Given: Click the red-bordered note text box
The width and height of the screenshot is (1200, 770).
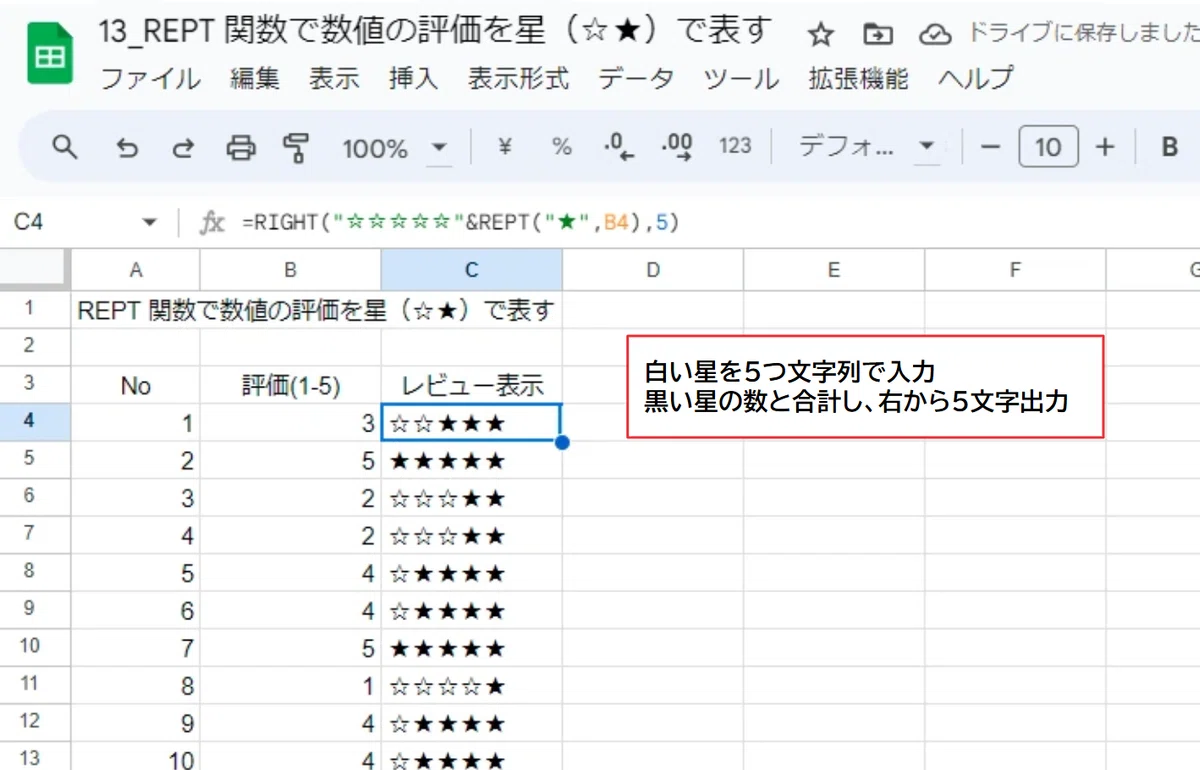Looking at the screenshot, I should coord(865,387).
